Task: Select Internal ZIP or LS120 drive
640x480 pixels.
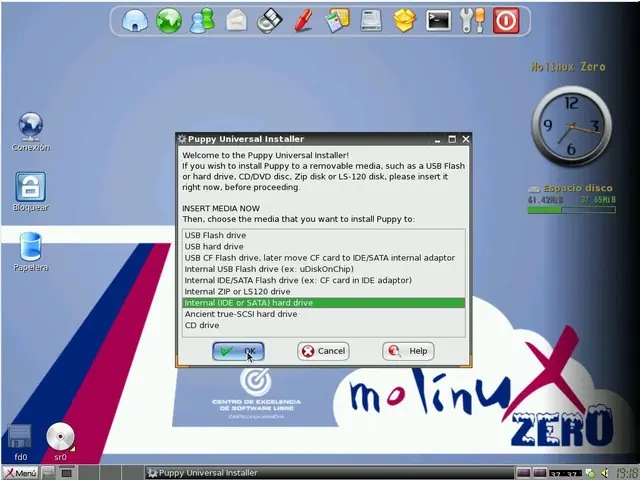Action: (x=324, y=291)
